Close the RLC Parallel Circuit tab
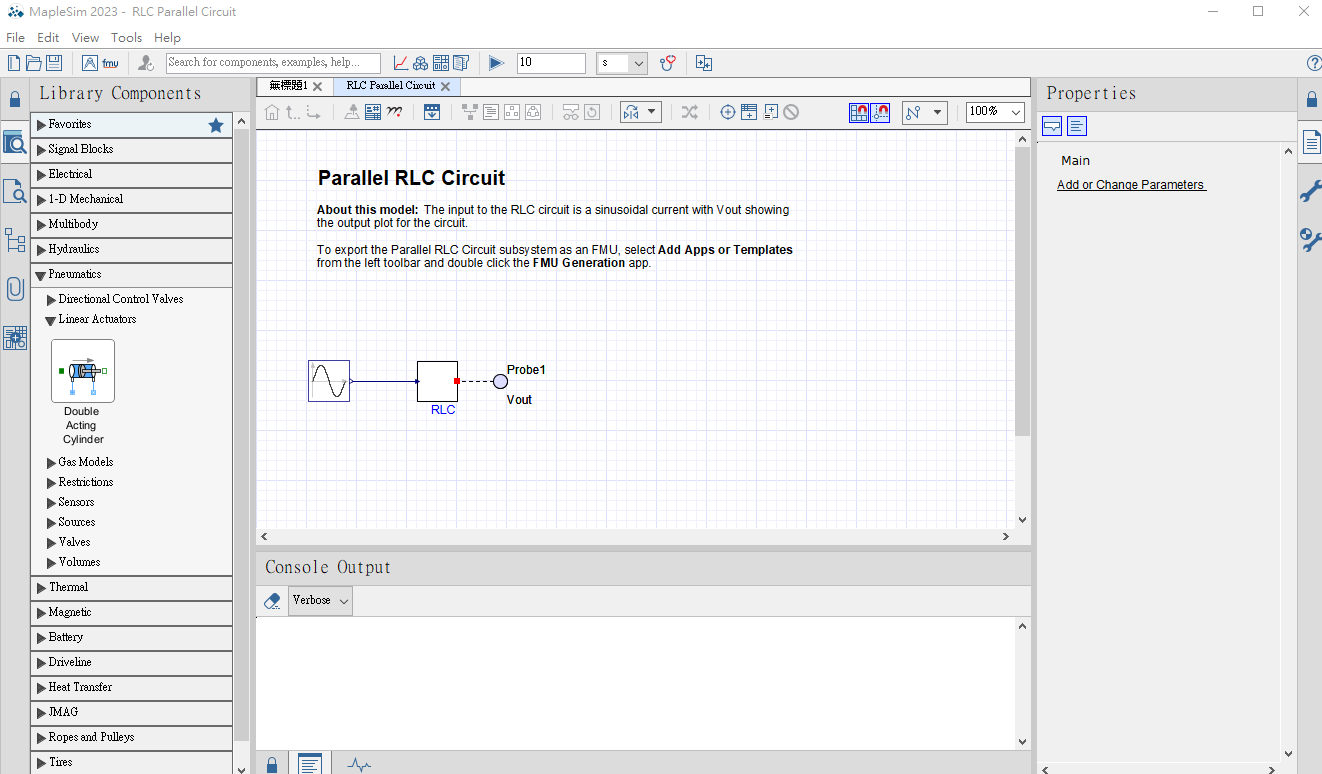The width and height of the screenshot is (1322, 774). click(446, 86)
